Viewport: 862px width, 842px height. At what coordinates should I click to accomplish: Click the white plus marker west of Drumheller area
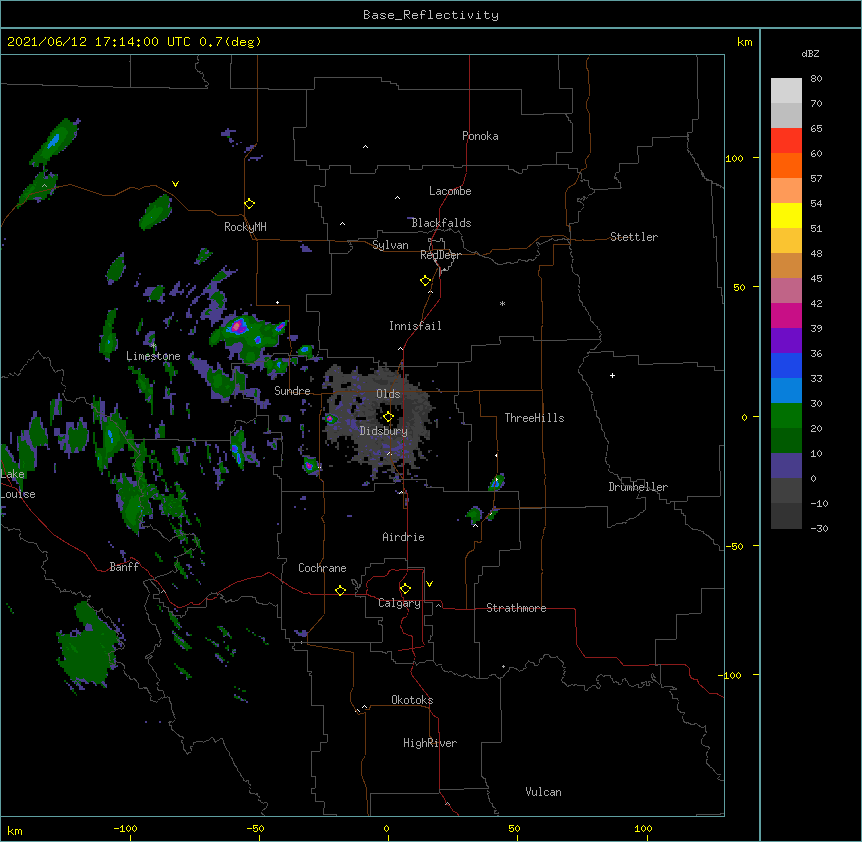point(612,375)
